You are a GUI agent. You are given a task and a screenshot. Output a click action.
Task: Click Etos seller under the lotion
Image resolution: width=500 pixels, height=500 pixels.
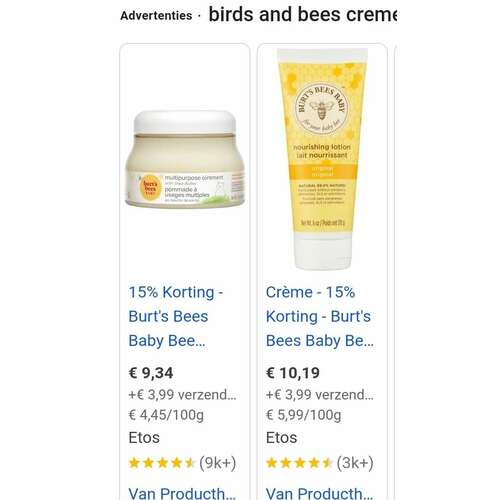click(x=281, y=438)
